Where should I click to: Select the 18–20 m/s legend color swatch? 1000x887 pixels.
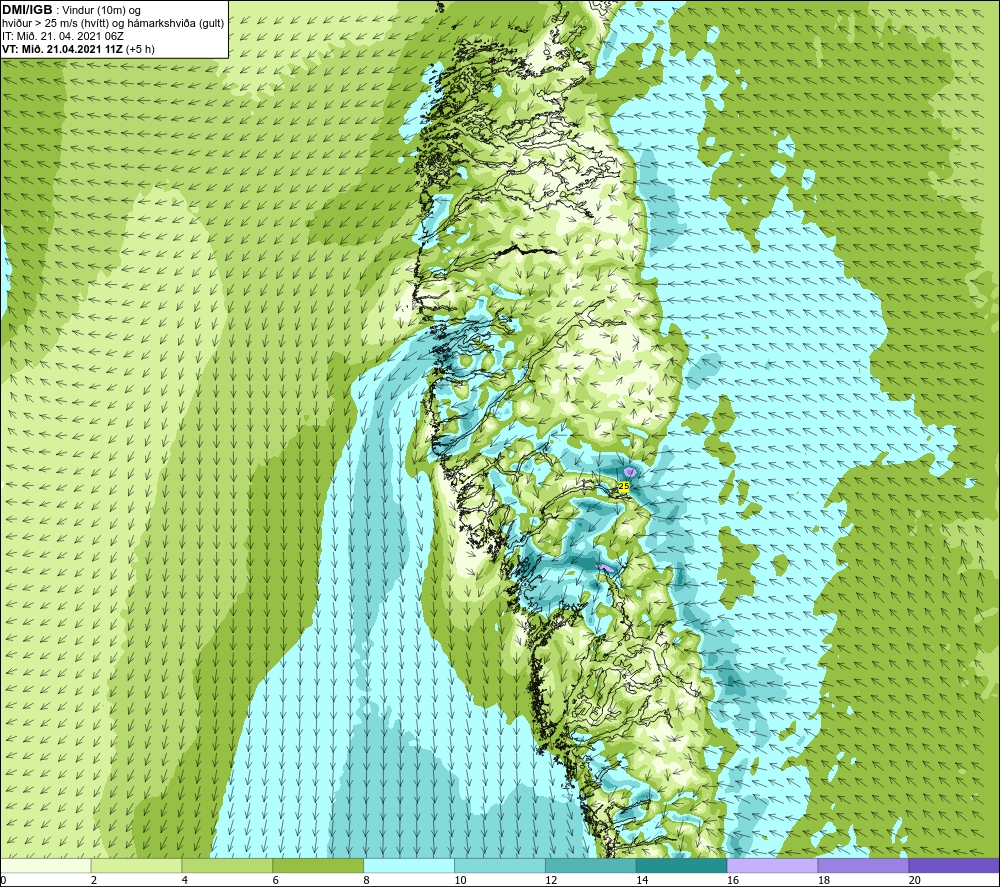tap(864, 866)
